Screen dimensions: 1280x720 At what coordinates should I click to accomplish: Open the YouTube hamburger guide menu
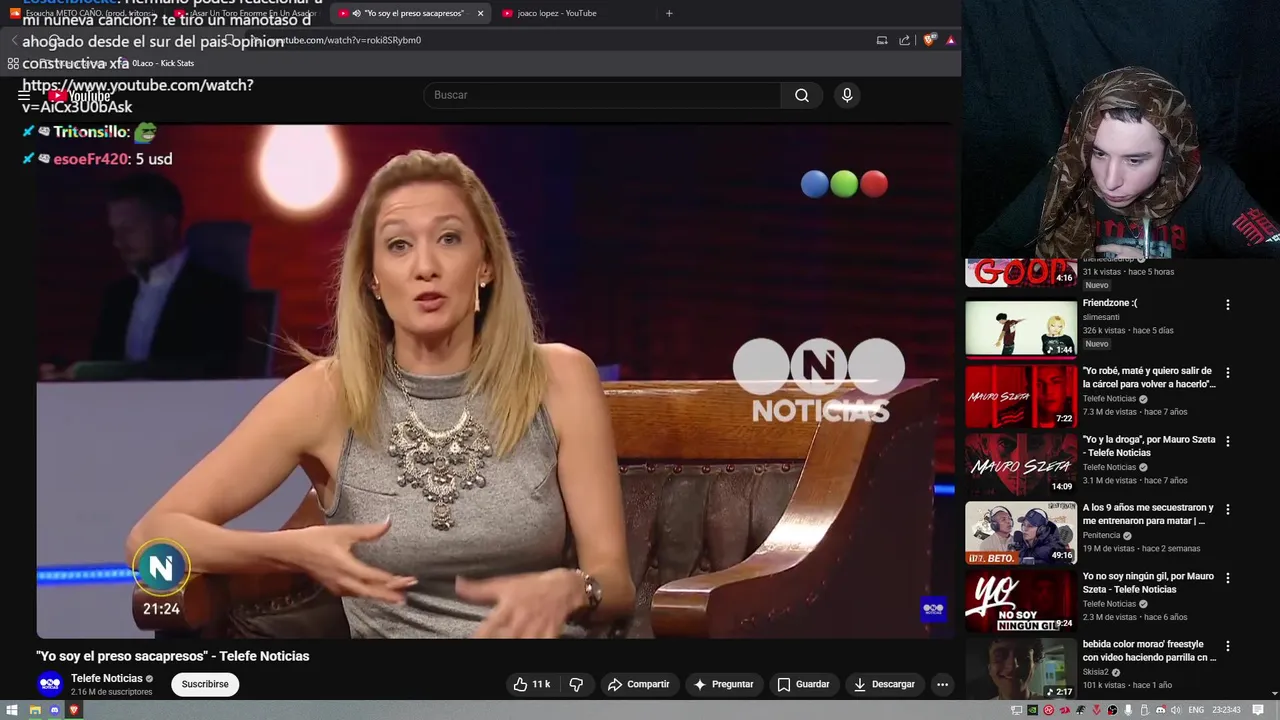pos(24,96)
